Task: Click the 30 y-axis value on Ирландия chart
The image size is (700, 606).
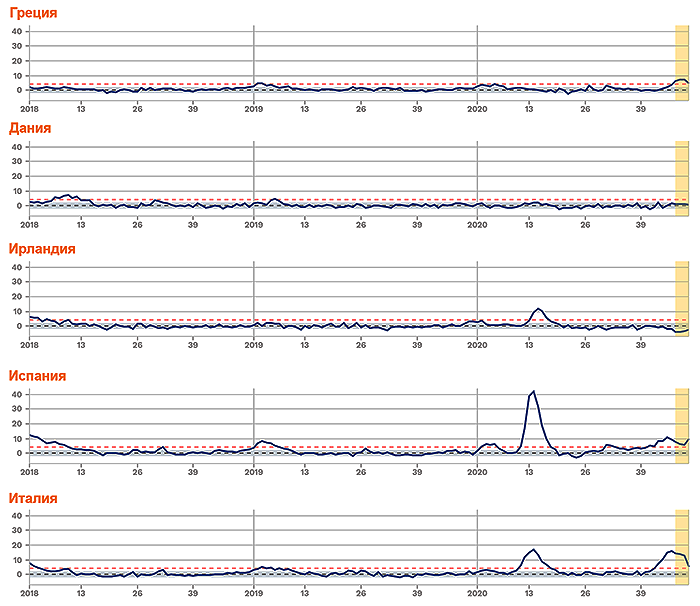Action: click(x=17, y=282)
